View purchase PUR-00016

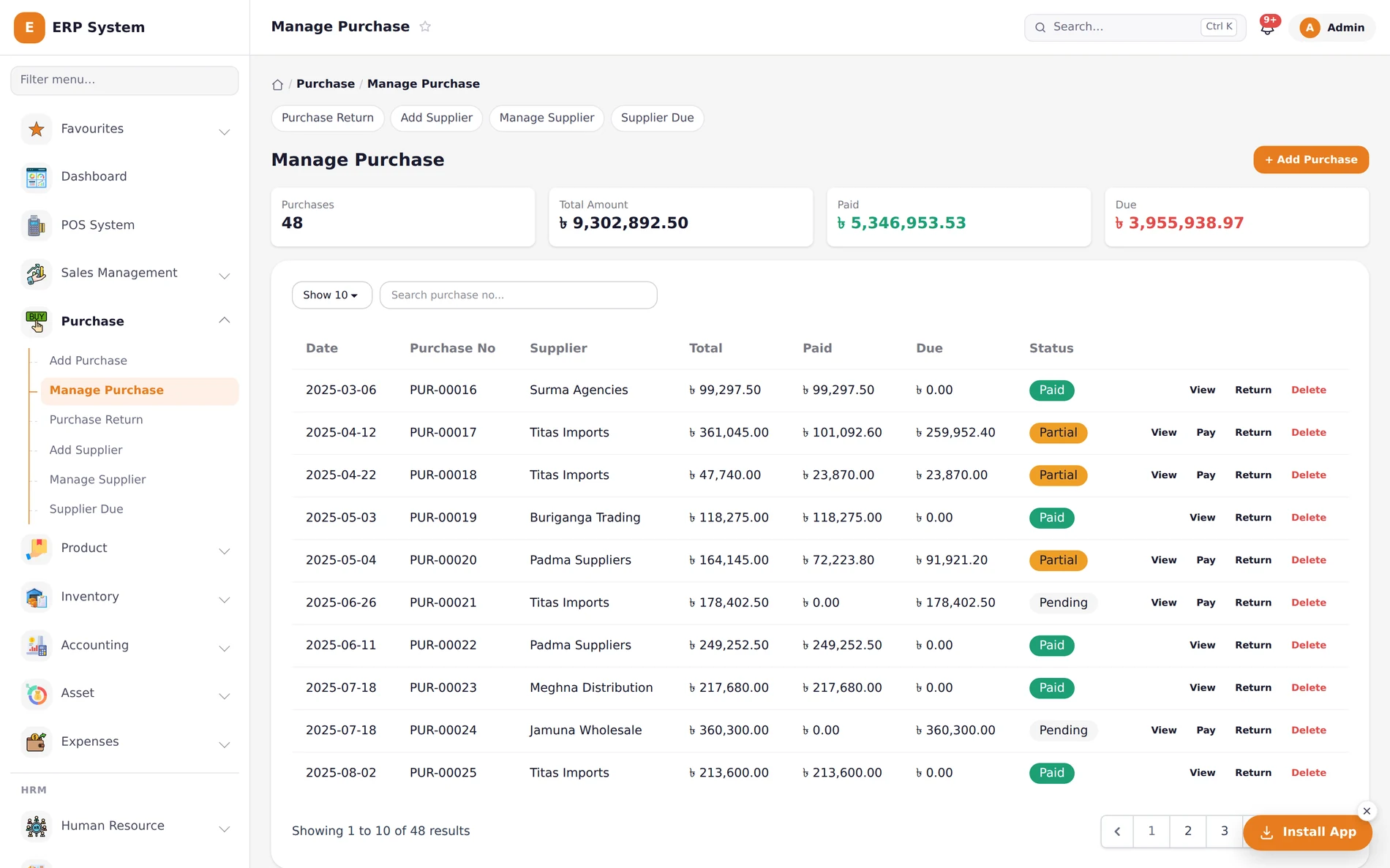click(x=1202, y=390)
